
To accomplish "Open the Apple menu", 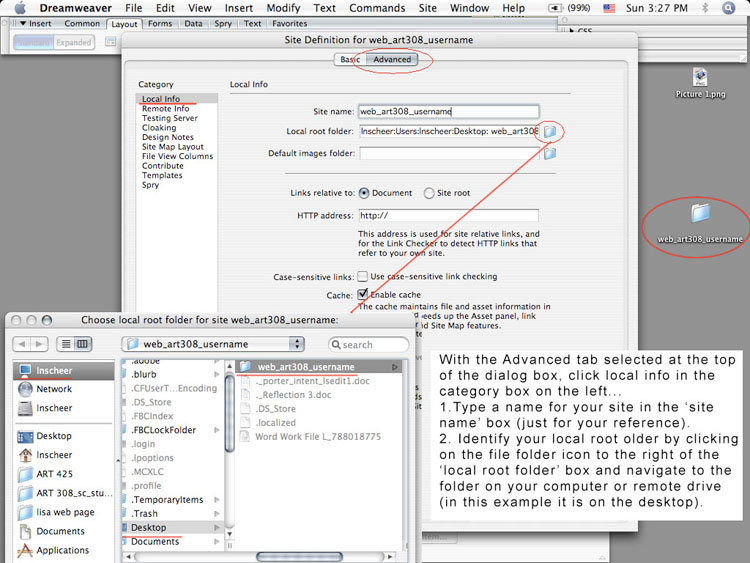I will click(20, 8).
